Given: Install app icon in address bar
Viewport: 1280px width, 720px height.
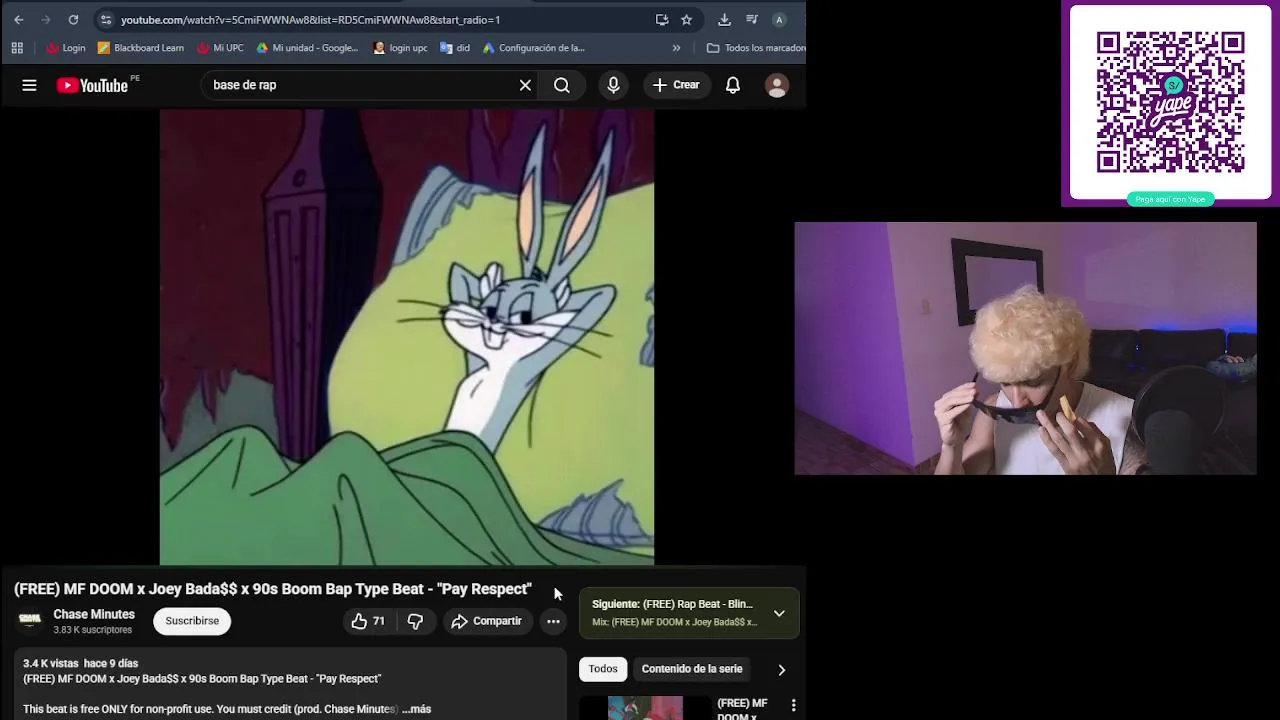Looking at the screenshot, I should pos(662,19).
